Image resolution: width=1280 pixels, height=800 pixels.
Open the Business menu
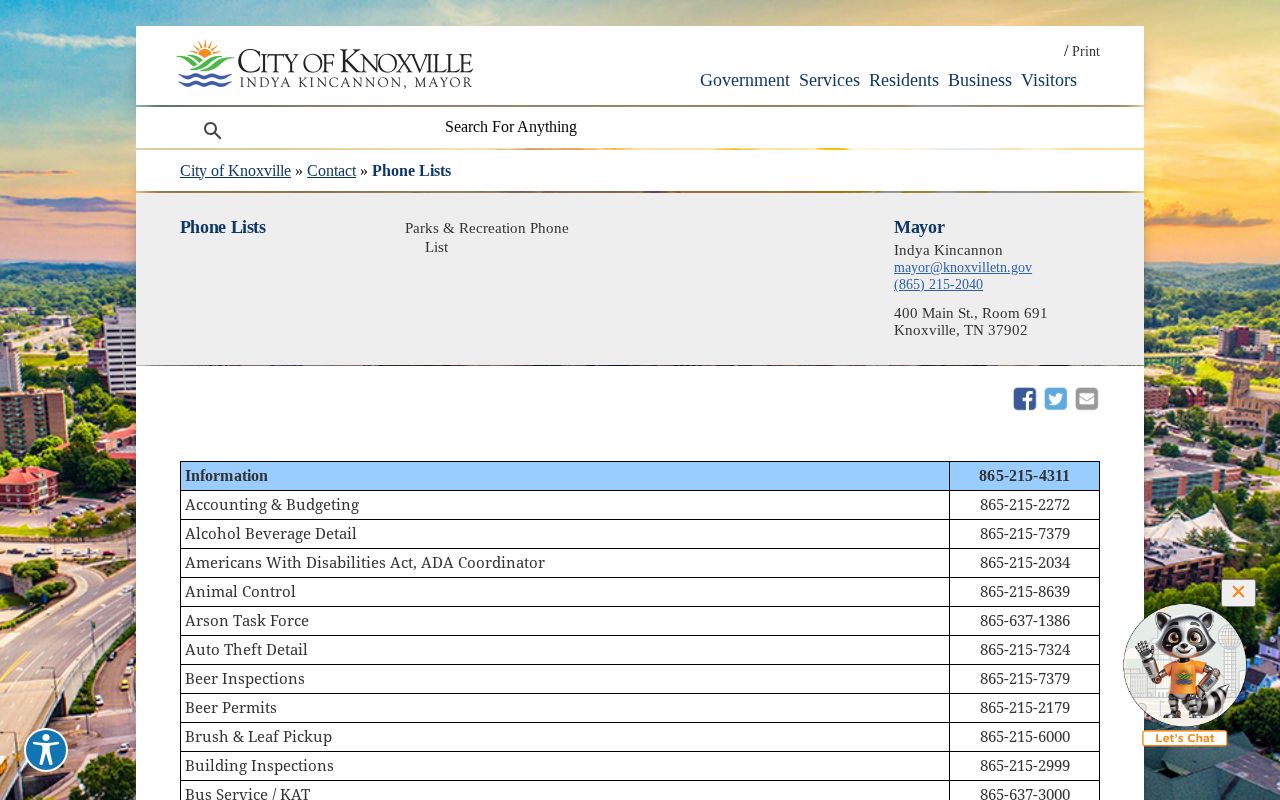pos(980,80)
